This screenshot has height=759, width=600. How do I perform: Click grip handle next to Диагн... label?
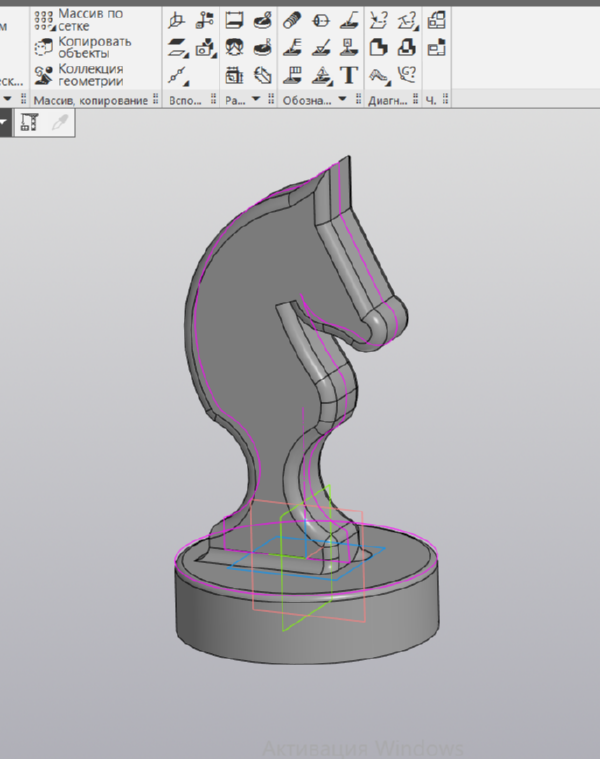pyautogui.click(x=416, y=99)
